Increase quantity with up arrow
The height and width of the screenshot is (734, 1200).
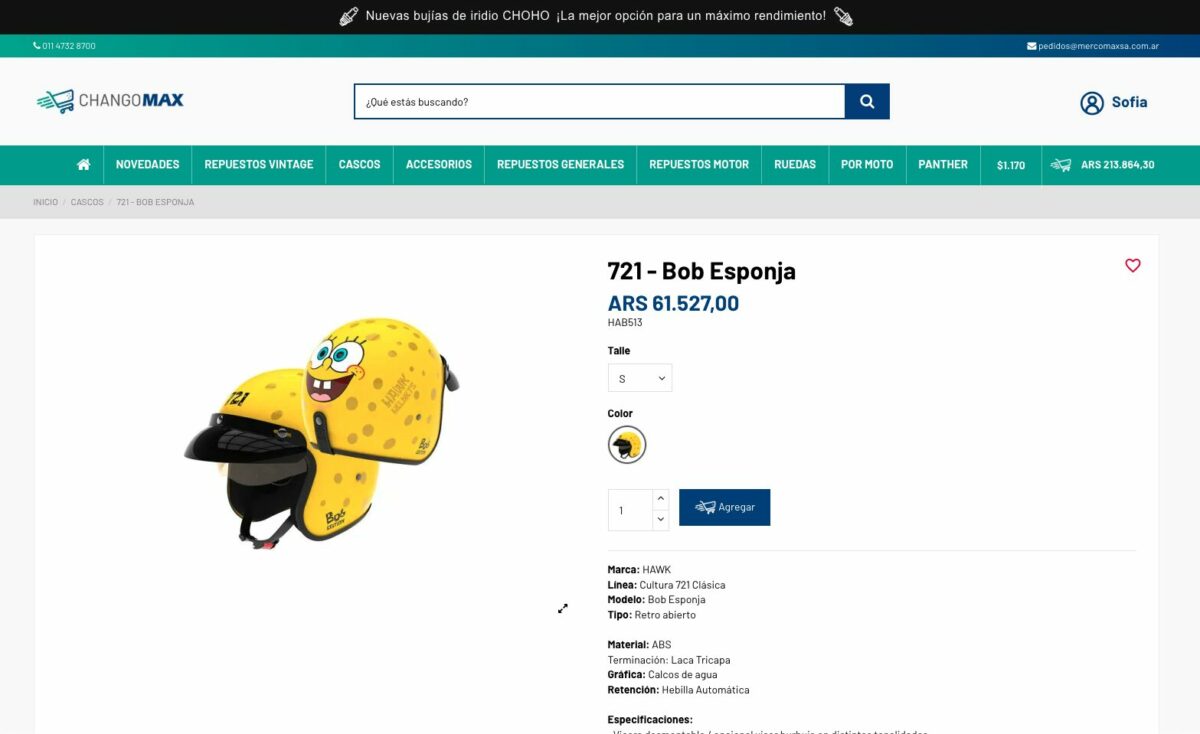661,497
